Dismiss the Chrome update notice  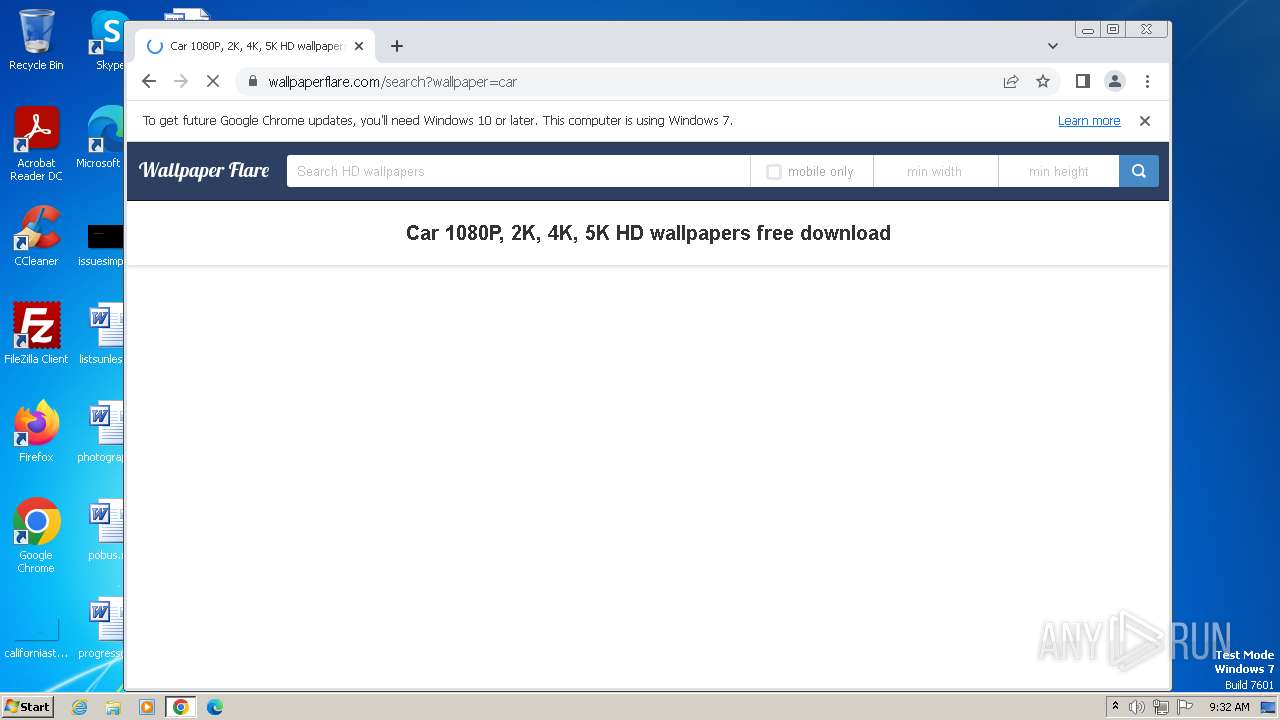coord(1145,121)
